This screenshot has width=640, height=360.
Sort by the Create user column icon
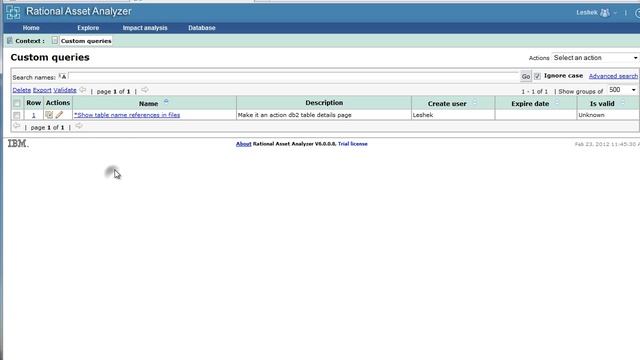(x=475, y=102)
